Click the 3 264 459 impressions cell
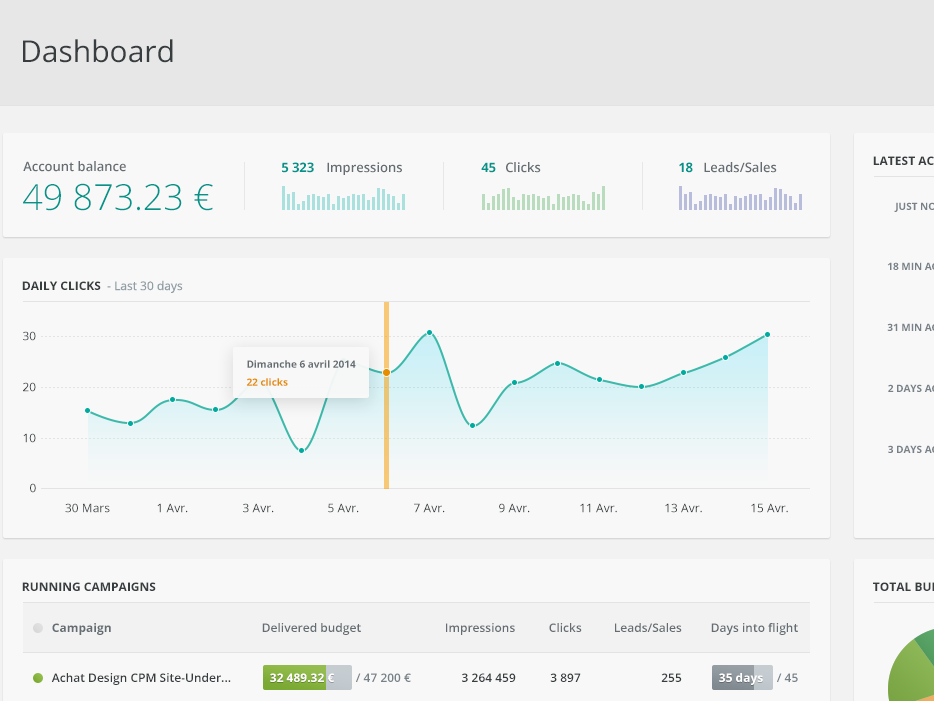934x701 pixels. (488, 678)
